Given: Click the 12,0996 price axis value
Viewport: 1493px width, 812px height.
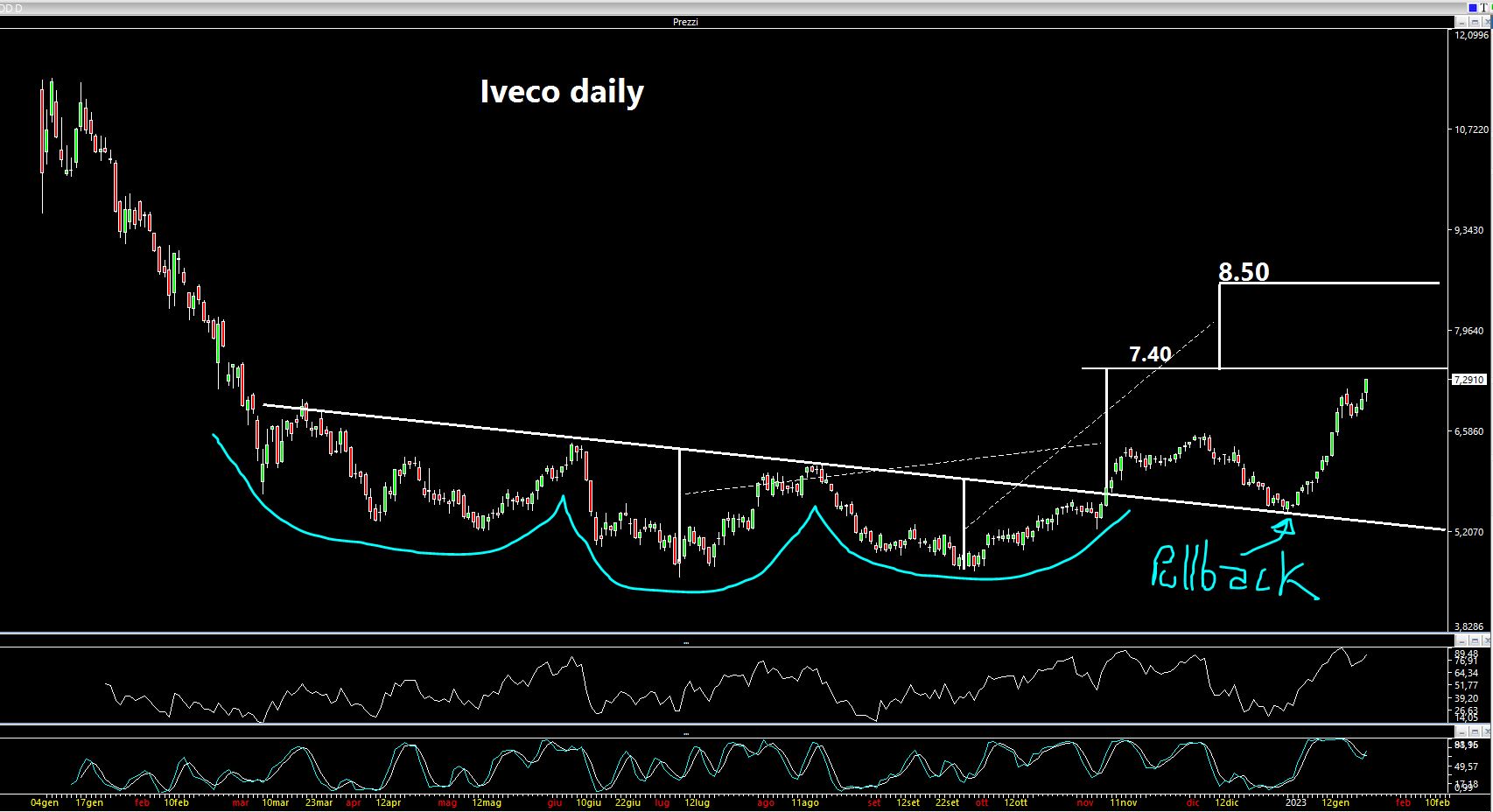Looking at the screenshot, I should (1471, 36).
